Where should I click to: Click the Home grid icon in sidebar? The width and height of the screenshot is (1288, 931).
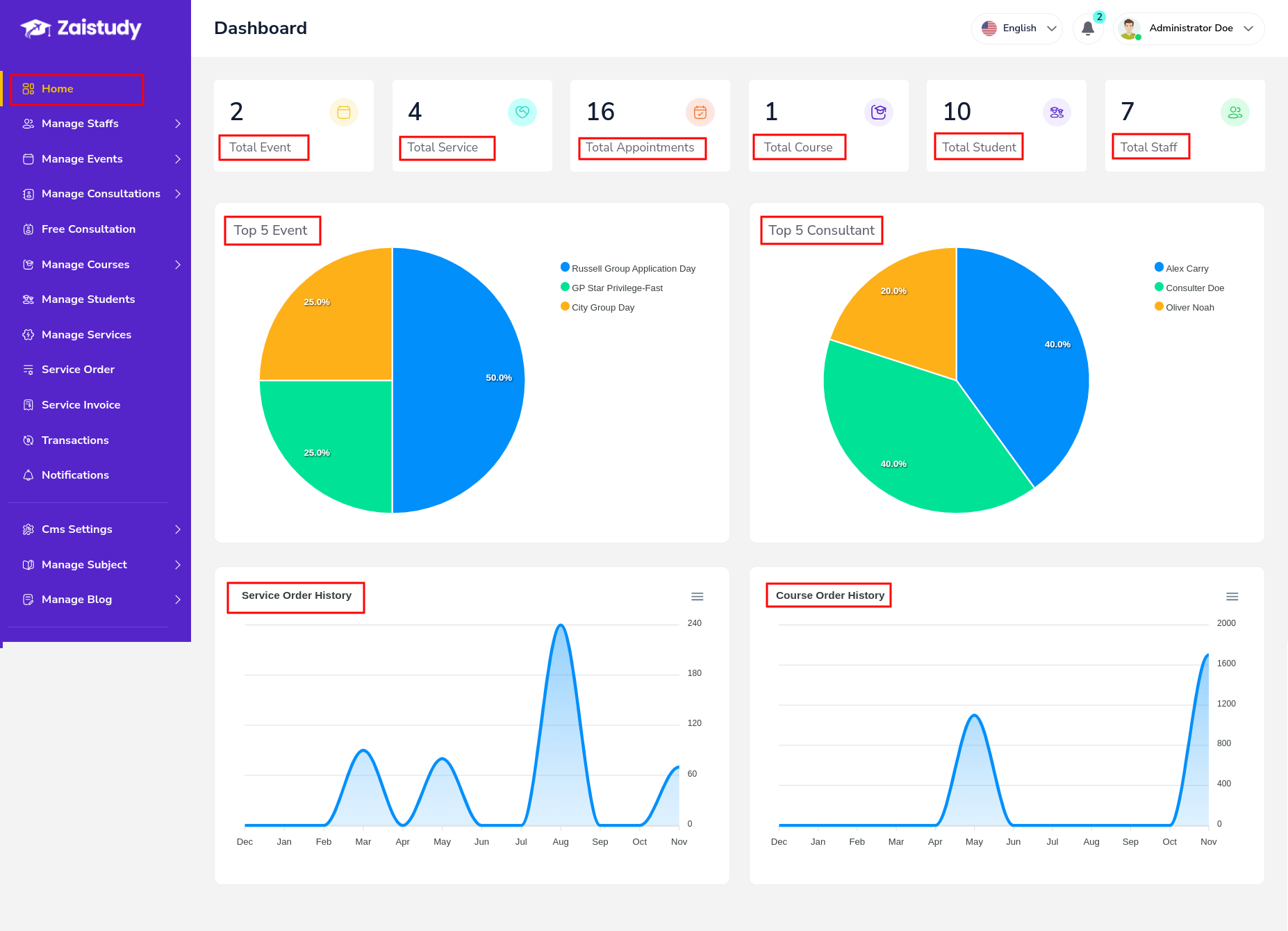pyautogui.click(x=28, y=89)
